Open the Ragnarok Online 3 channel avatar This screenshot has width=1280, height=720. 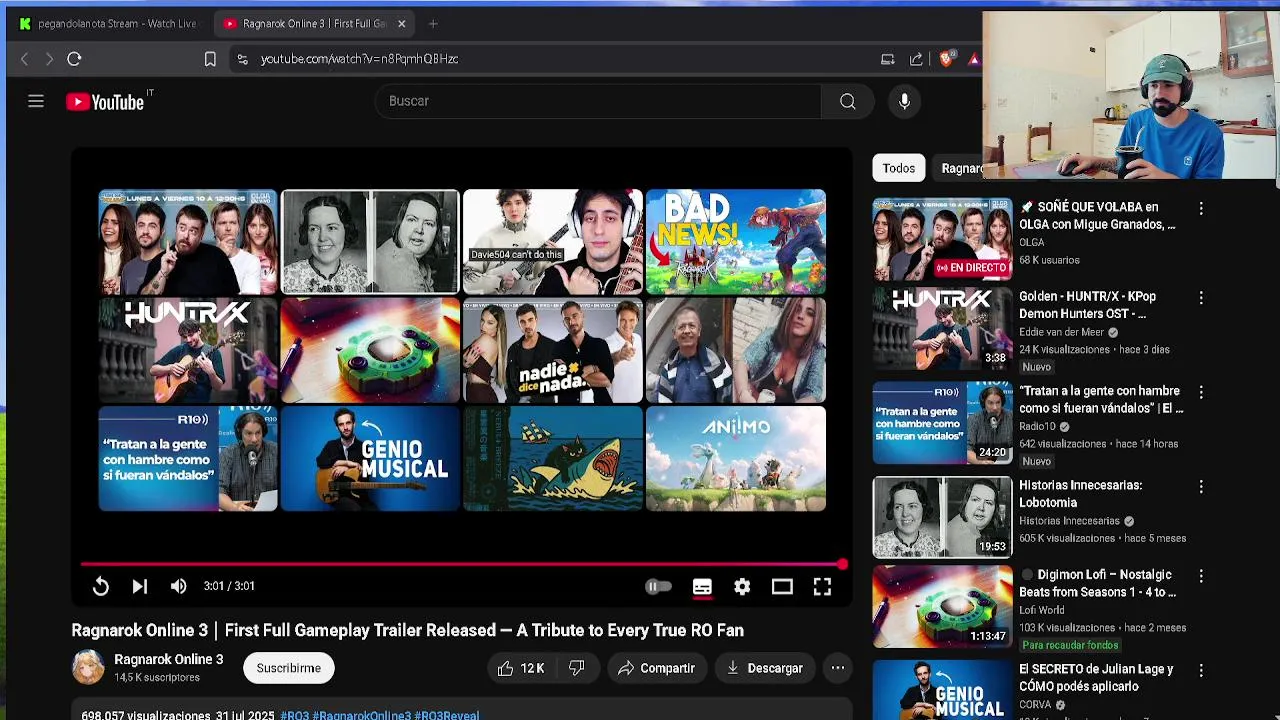(x=88, y=667)
